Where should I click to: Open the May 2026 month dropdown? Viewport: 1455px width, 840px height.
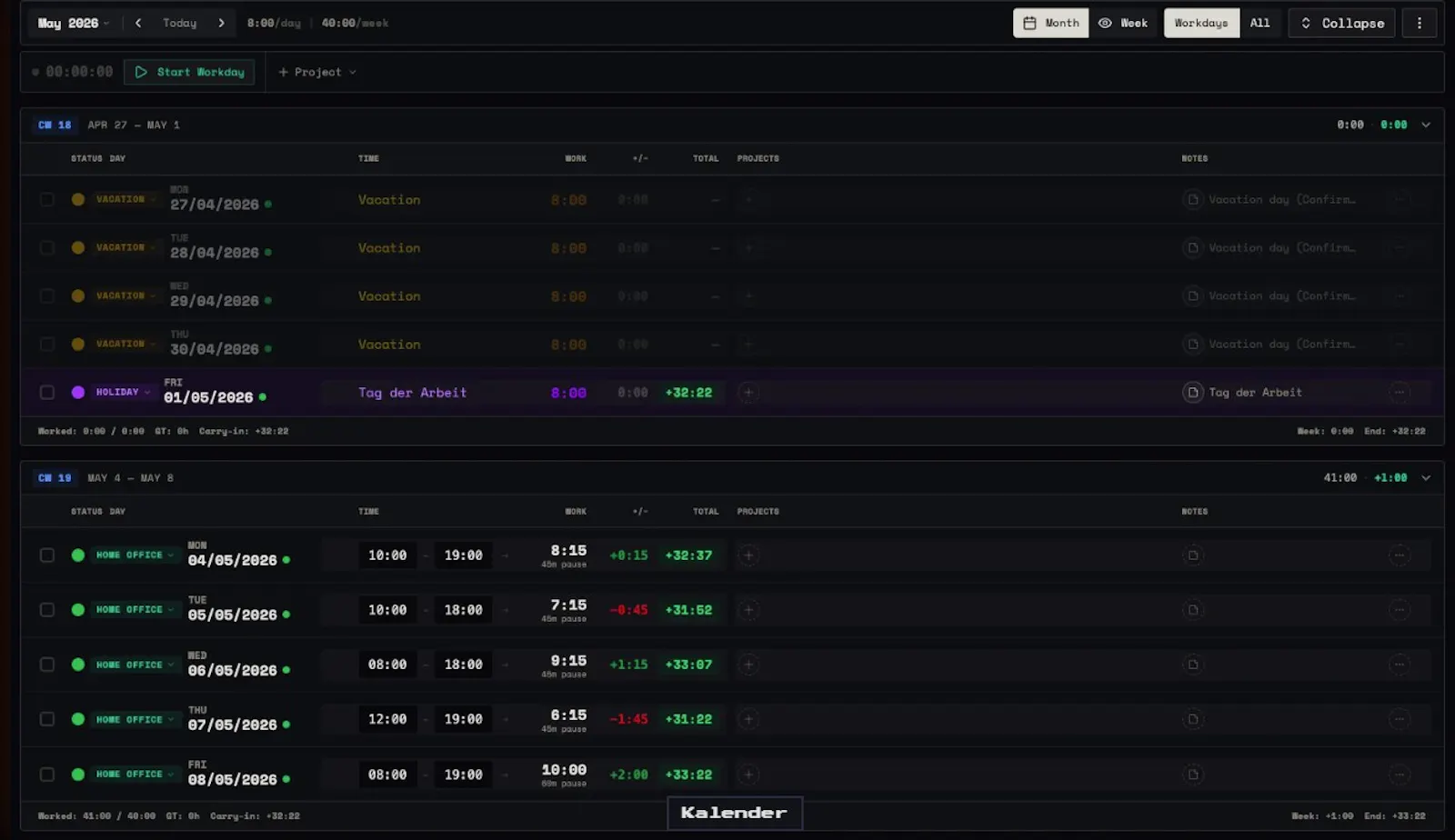click(74, 23)
